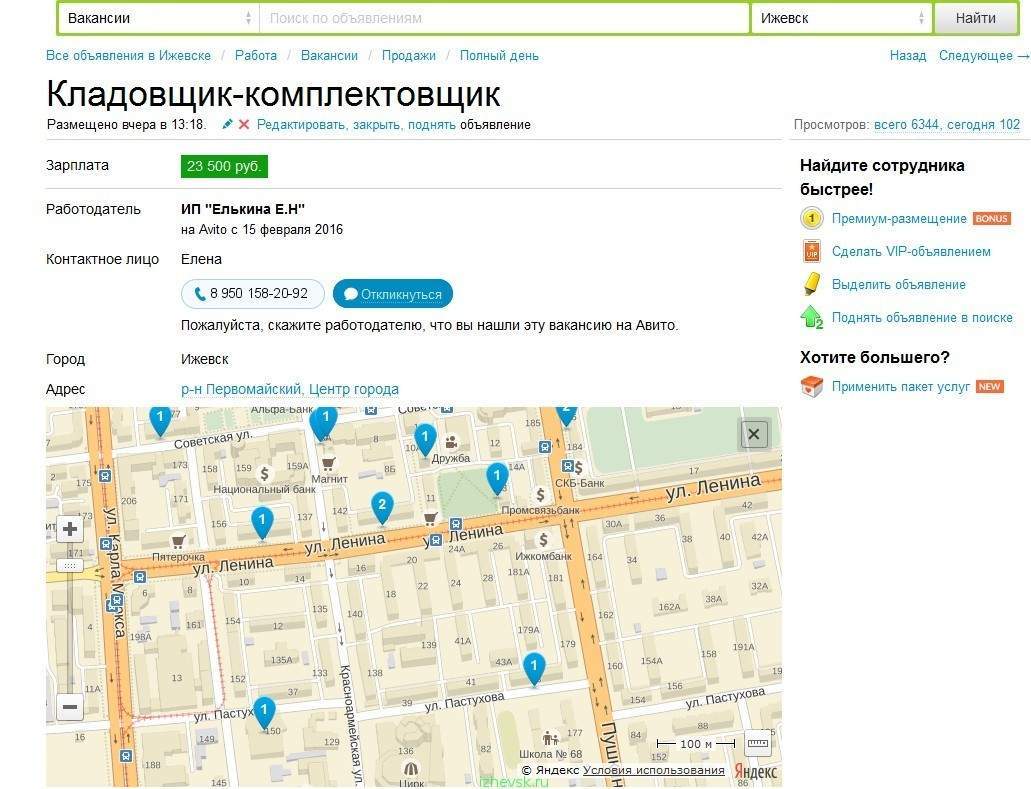Screen dimensions: 1031x789
Task: Click the service package box icon
Action: point(811,387)
